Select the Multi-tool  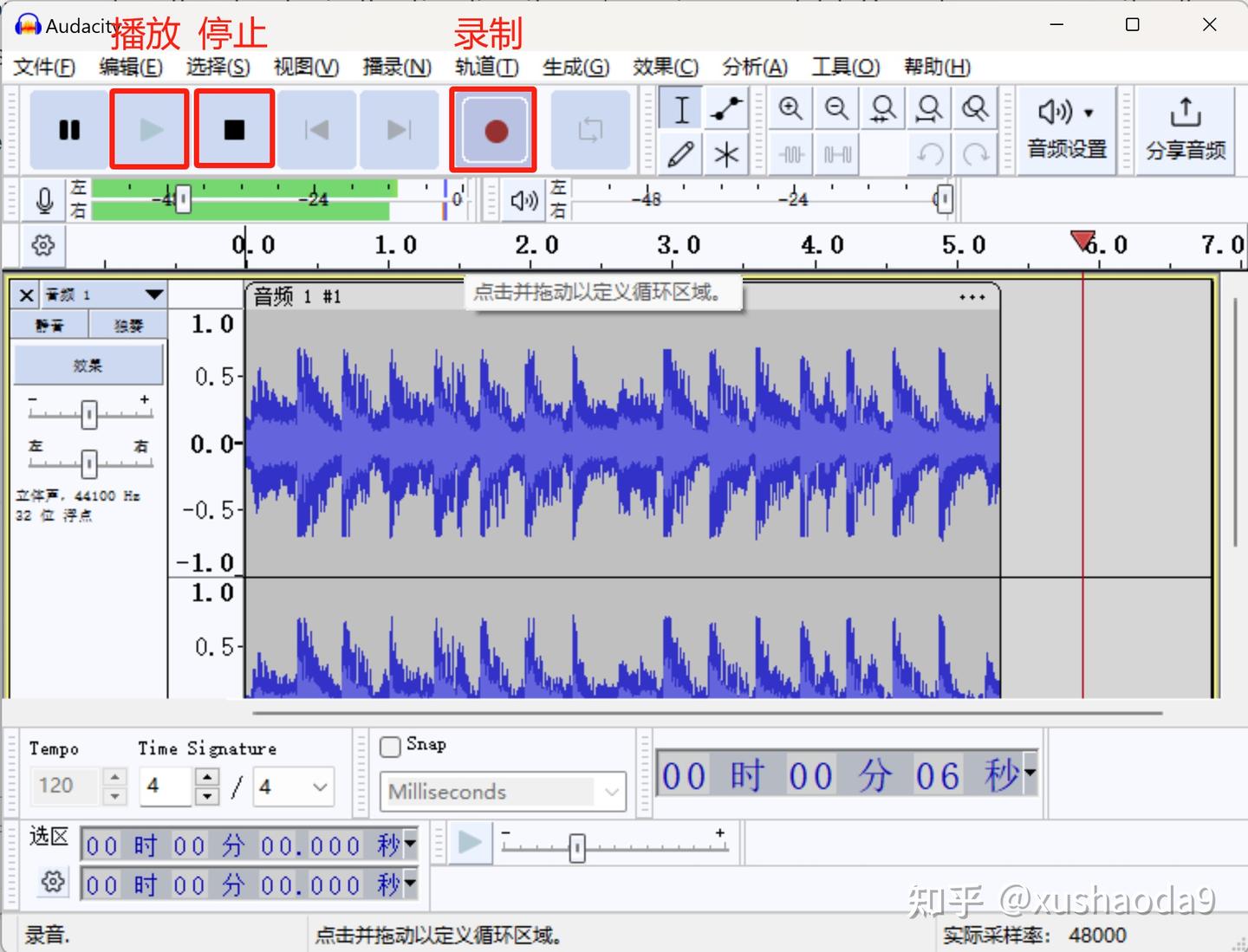(726, 153)
